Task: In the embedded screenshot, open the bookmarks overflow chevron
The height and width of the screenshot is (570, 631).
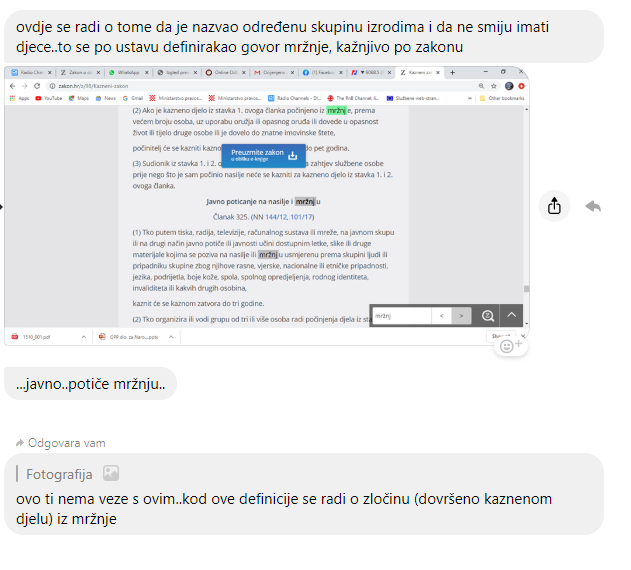Action: (470, 98)
